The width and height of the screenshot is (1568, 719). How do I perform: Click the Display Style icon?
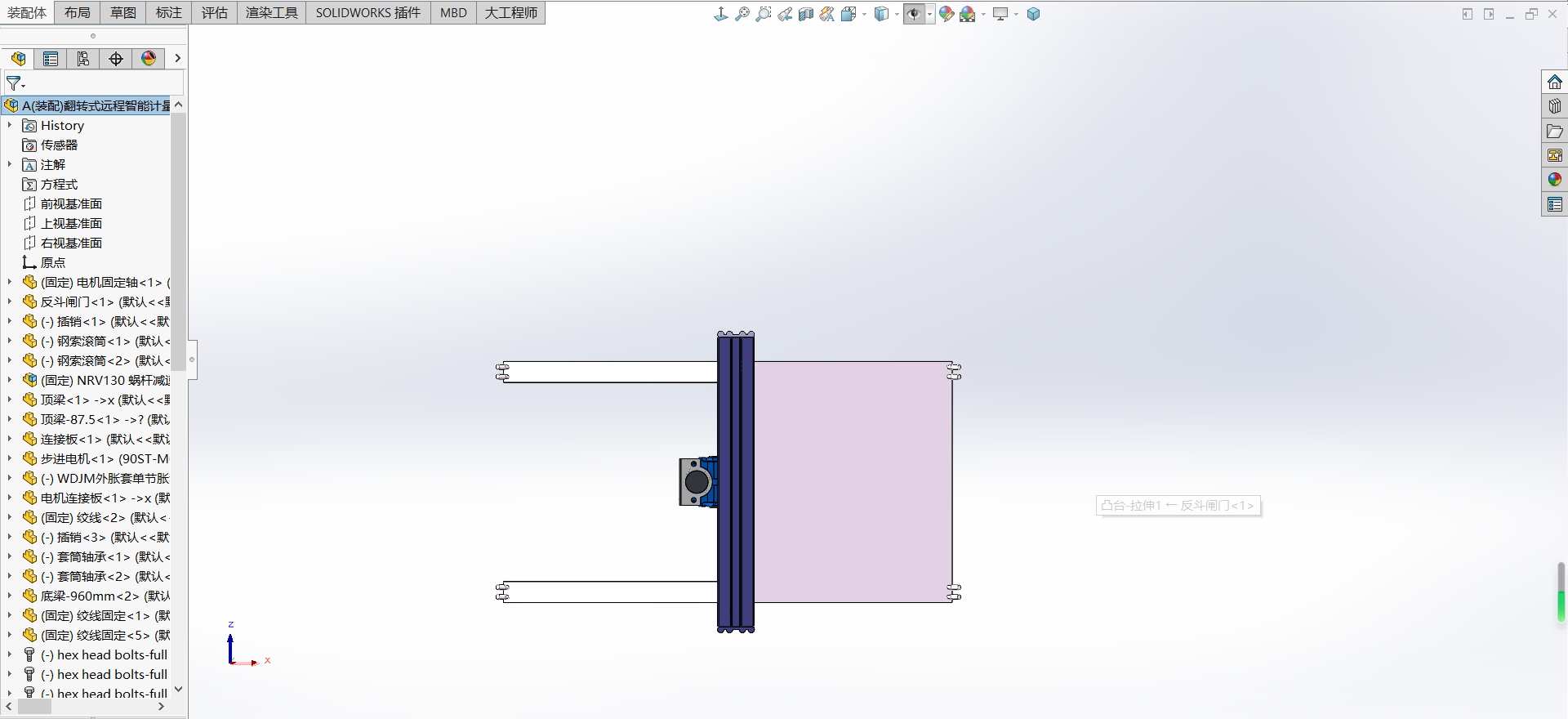(x=880, y=14)
